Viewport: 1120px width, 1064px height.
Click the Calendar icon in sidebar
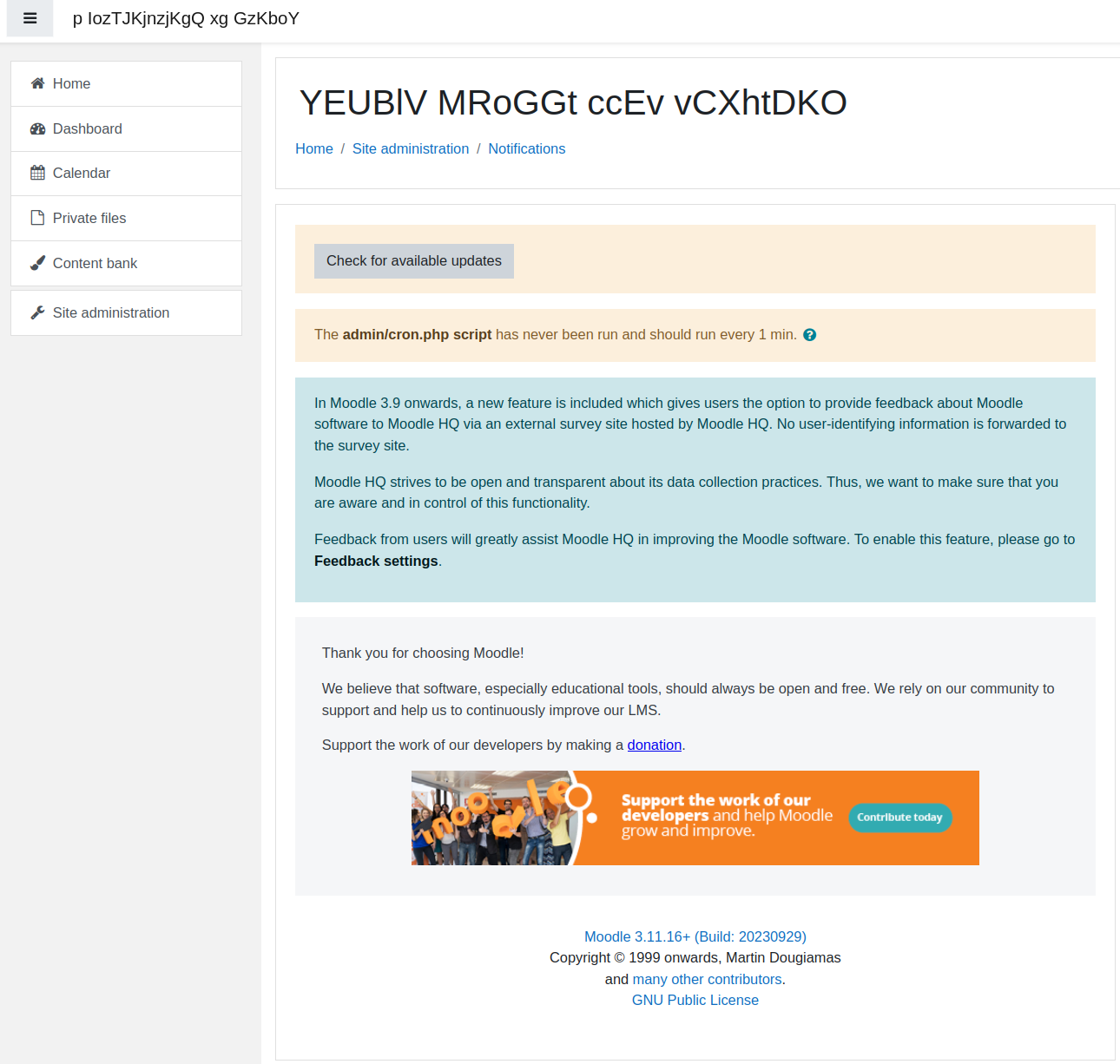pos(37,173)
